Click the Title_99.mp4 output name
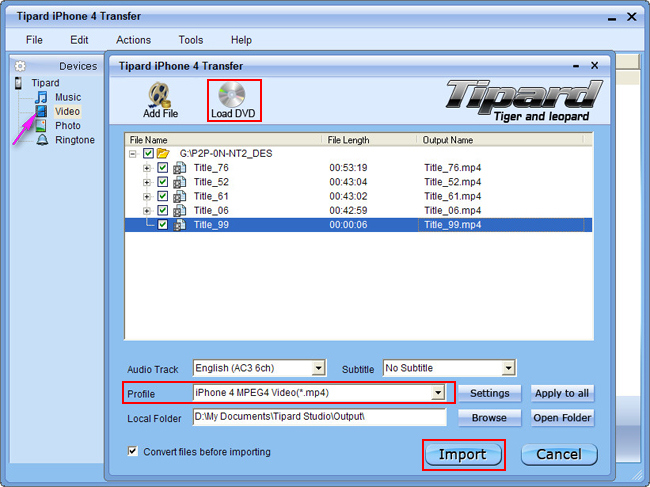650x487 pixels. [x=453, y=225]
